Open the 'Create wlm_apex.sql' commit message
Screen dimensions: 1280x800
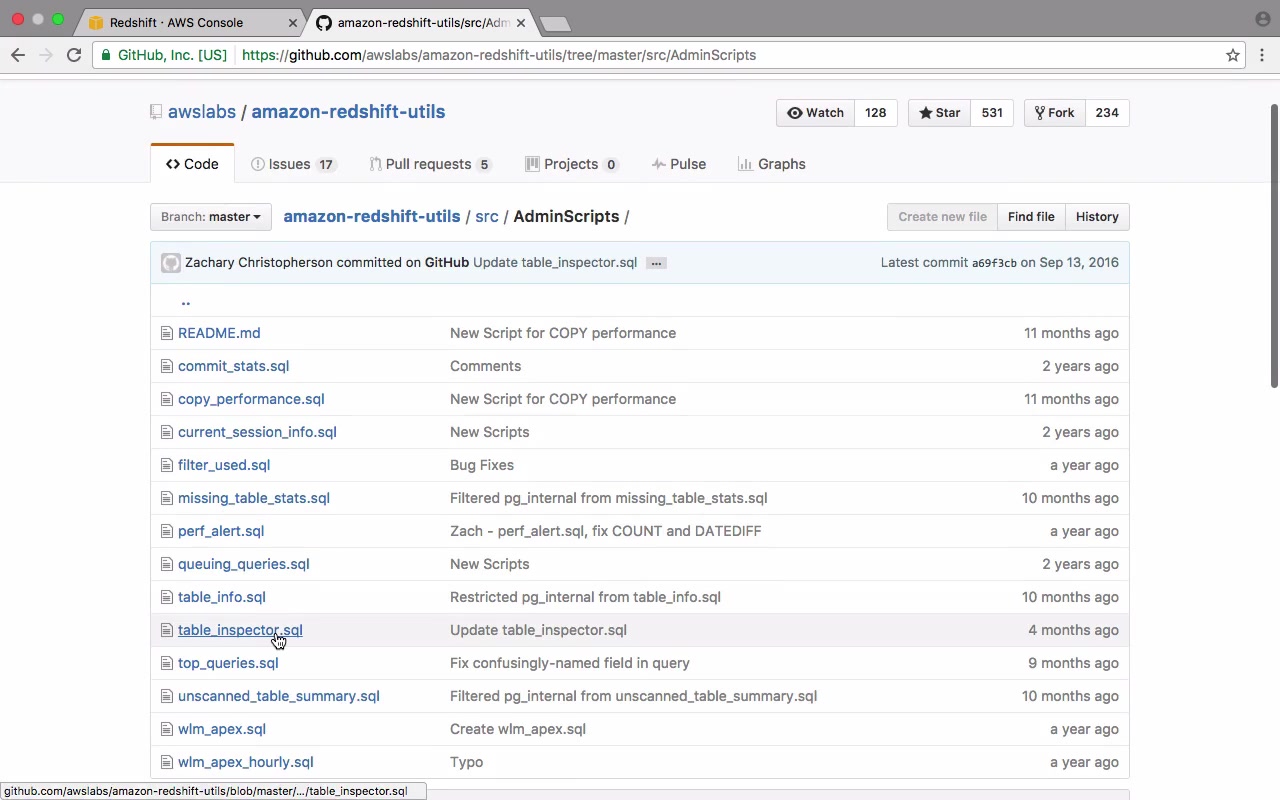pos(518,729)
